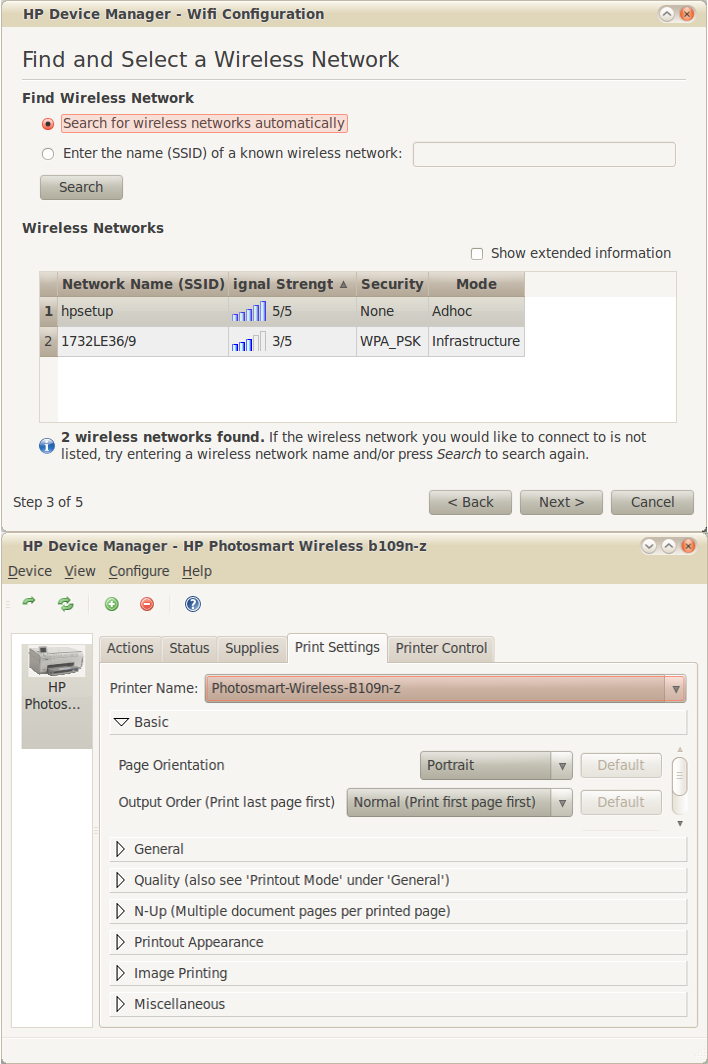Viewport: 708px width, 1064px height.
Task: Switch to the Actions tab
Action: (x=130, y=649)
